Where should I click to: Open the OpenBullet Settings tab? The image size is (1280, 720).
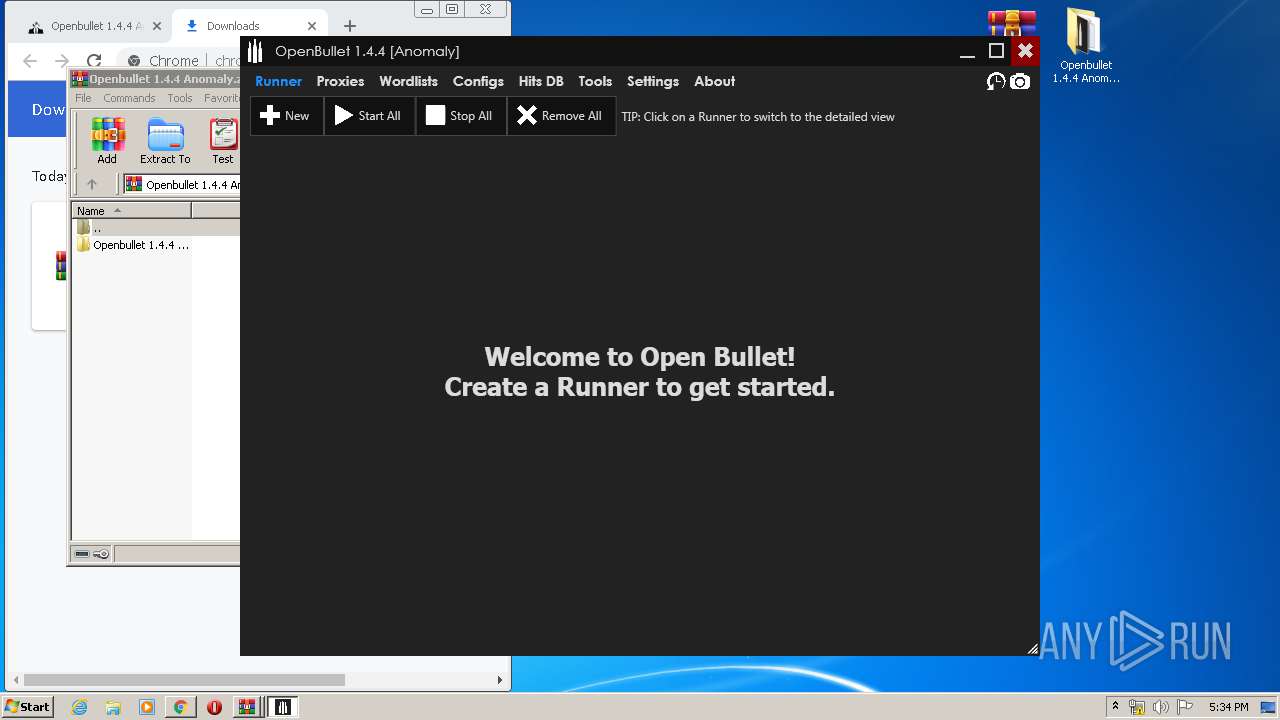653,81
